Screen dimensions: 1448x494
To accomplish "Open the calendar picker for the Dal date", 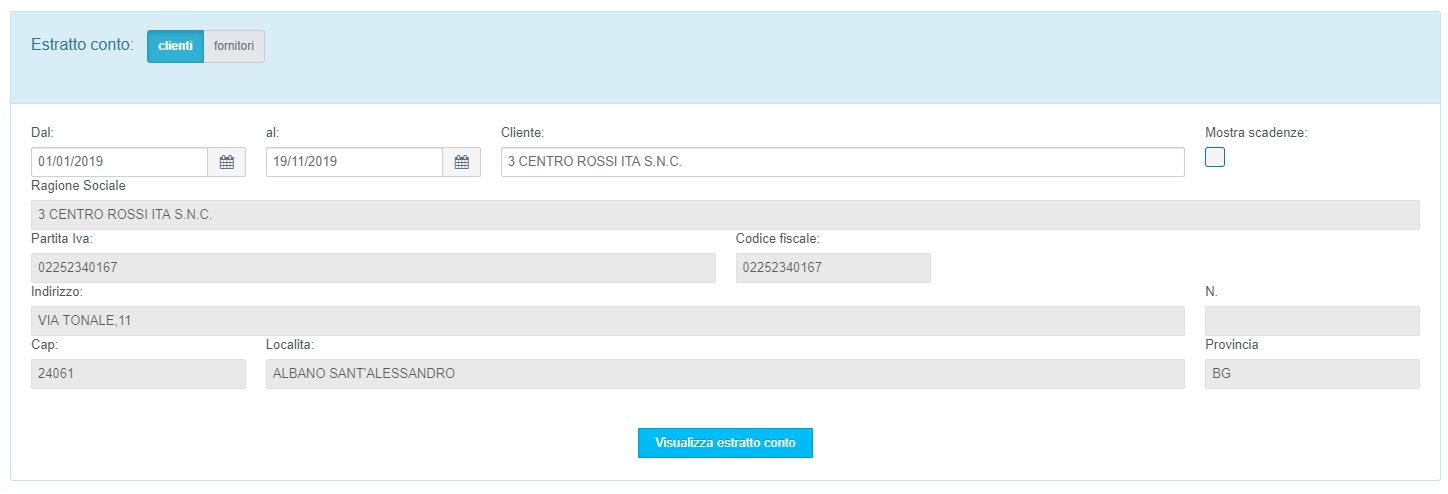I will [226, 162].
